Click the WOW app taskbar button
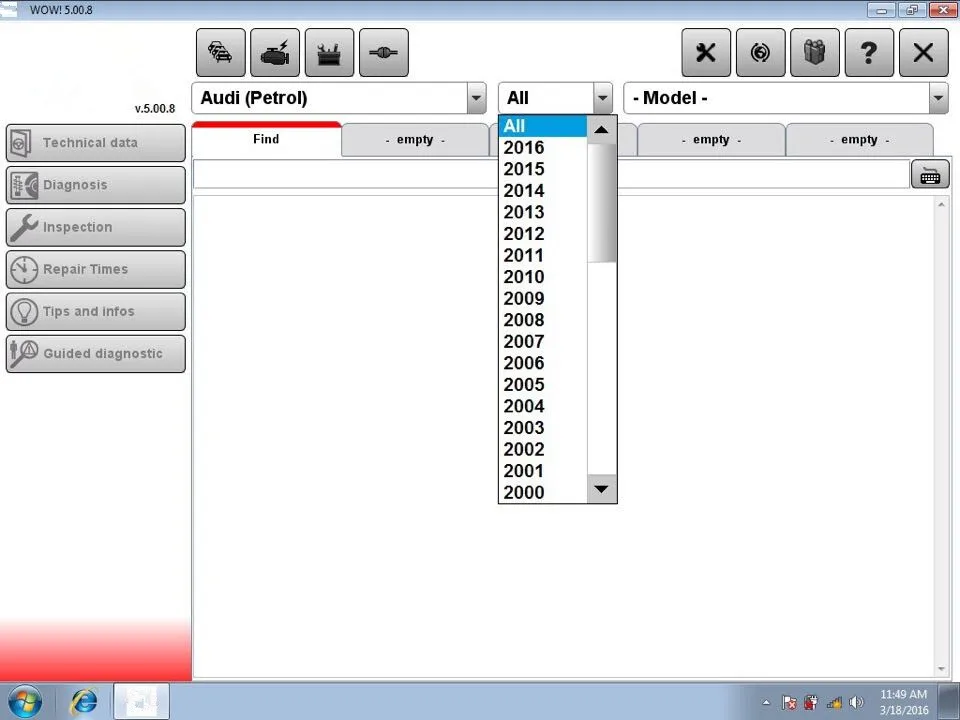The width and height of the screenshot is (960, 720). 141,702
